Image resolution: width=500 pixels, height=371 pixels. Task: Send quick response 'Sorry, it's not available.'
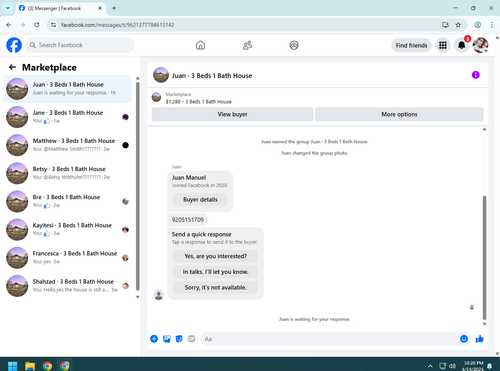(216, 287)
